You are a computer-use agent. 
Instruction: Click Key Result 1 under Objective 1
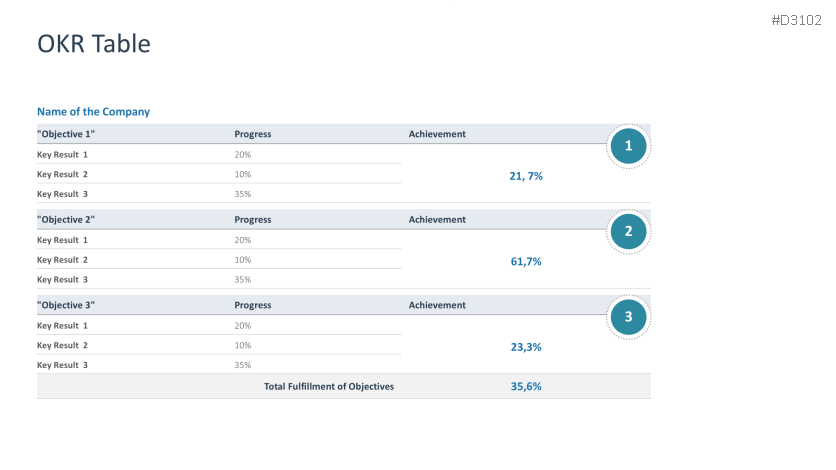click(x=62, y=155)
